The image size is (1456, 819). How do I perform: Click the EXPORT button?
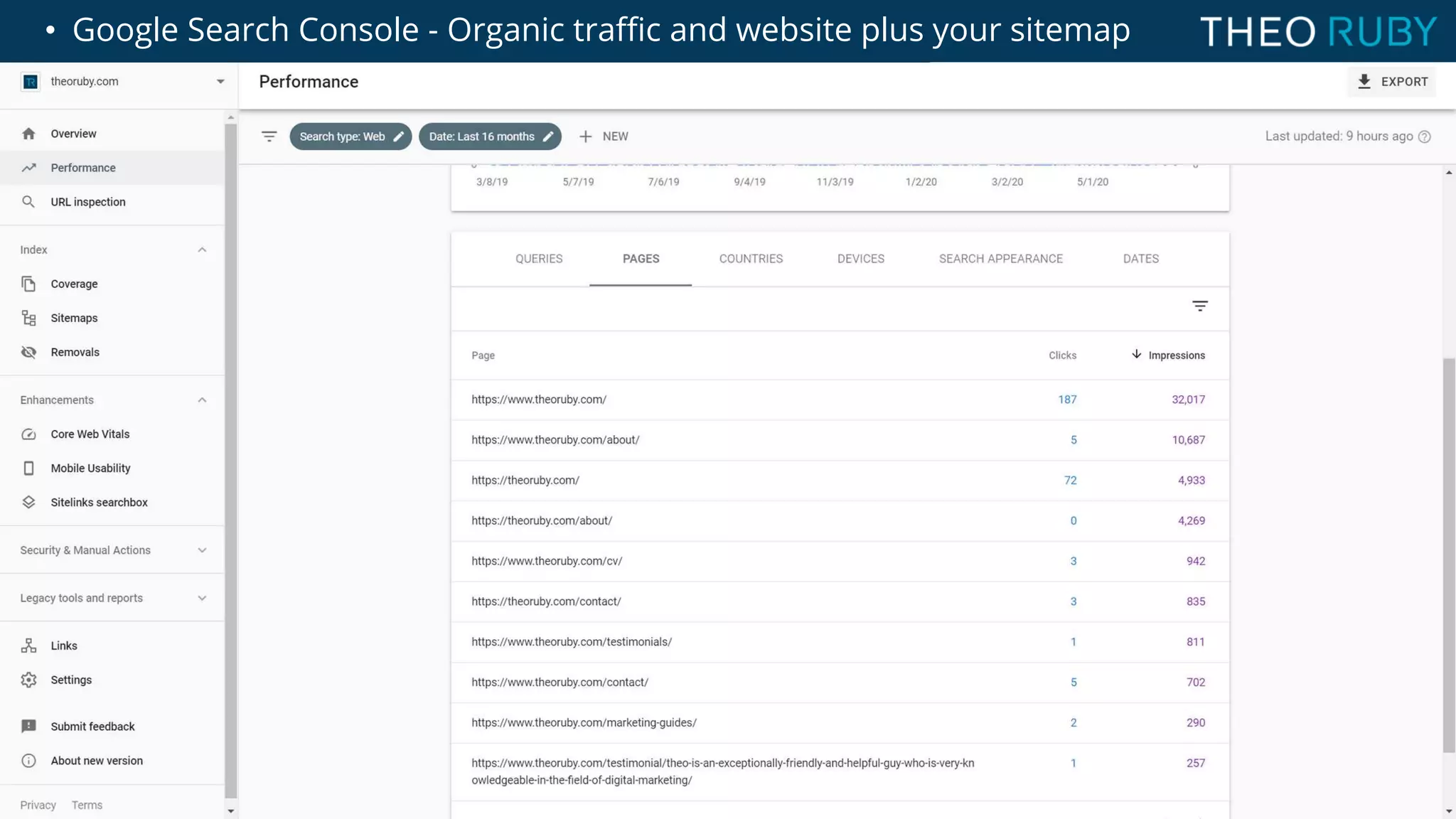(1391, 82)
